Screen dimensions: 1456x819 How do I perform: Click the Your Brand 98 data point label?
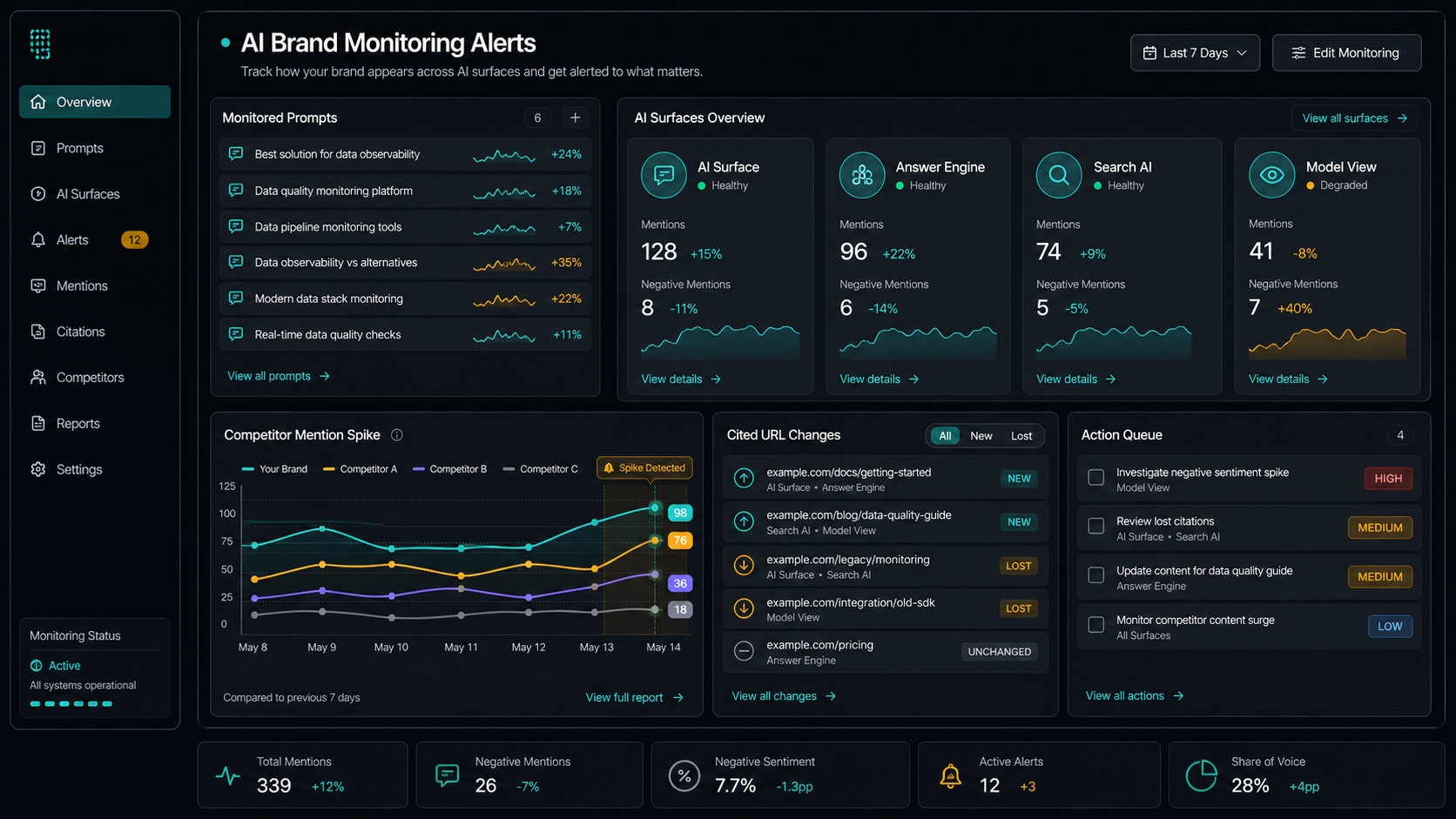click(x=680, y=513)
